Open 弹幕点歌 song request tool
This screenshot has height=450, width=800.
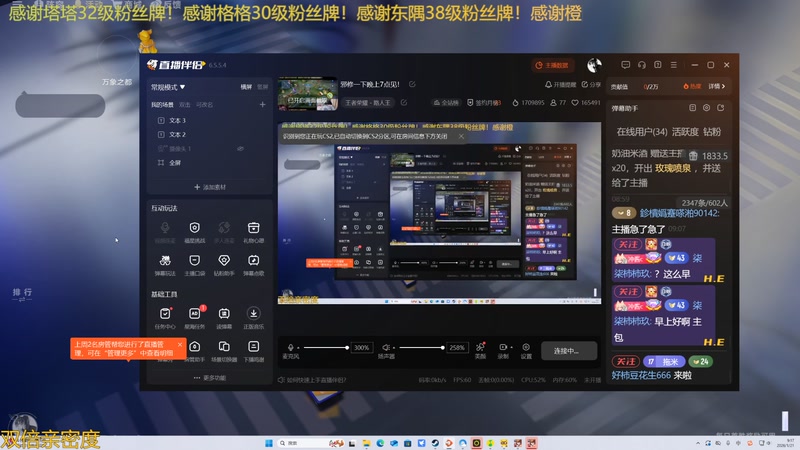pyautogui.click(x=253, y=265)
